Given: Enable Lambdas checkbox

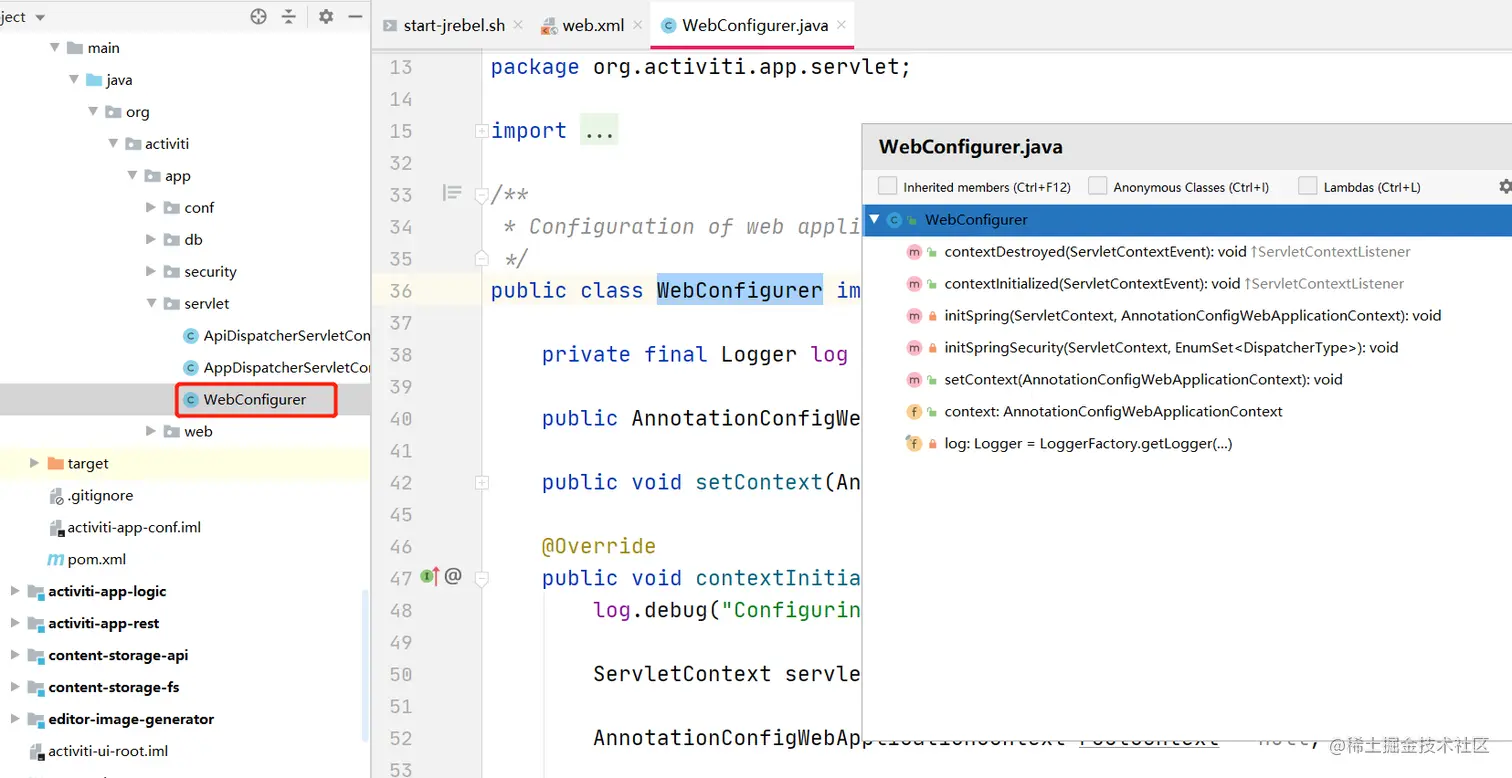Looking at the screenshot, I should click(x=1307, y=186).
